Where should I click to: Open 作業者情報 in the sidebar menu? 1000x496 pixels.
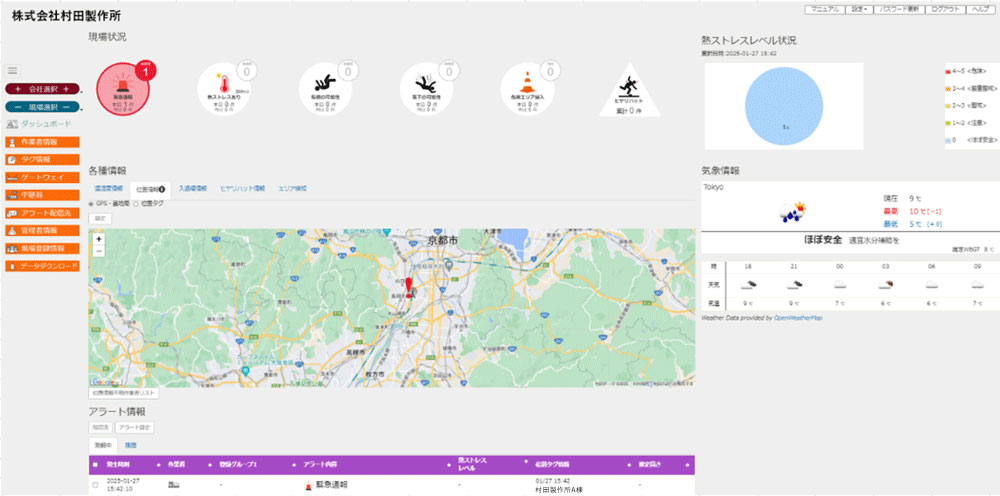(x=42, y=143)
